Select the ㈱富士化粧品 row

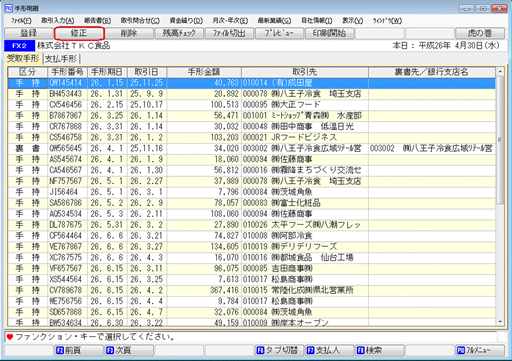[252, 203]
